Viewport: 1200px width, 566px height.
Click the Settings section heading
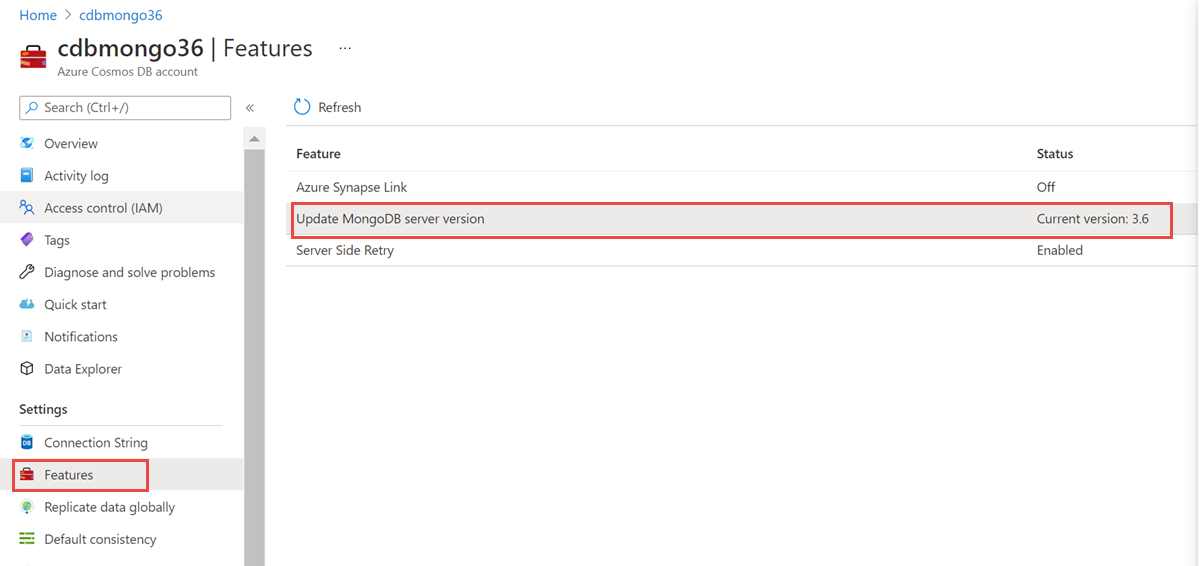pos(44,410)
